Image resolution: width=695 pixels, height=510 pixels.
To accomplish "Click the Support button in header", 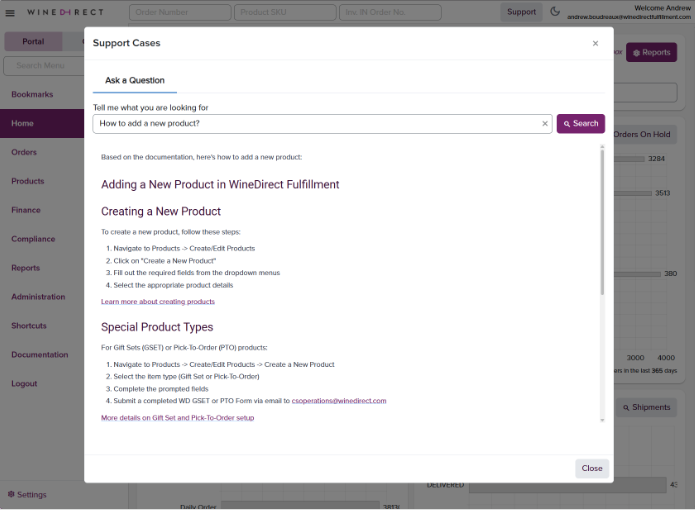I will [521, 12].
